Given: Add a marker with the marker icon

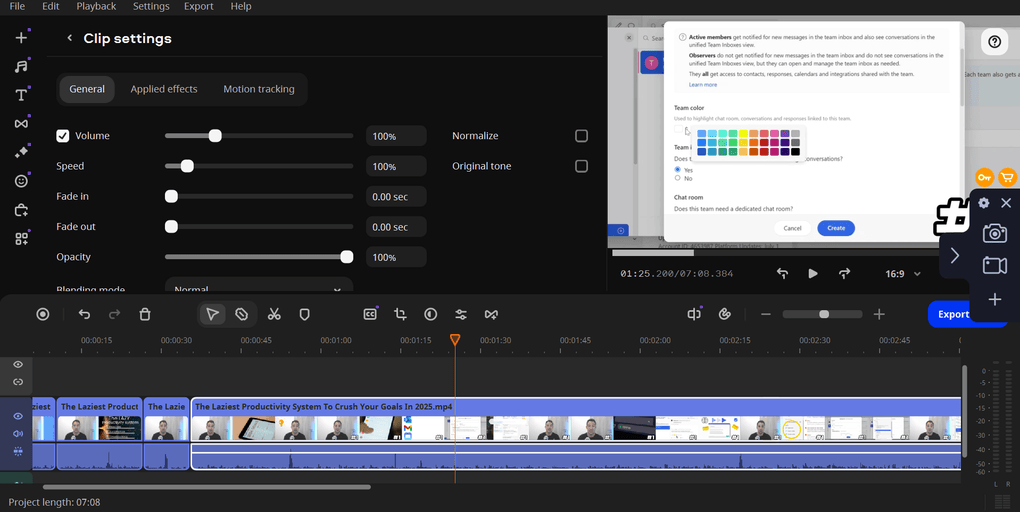Looking at the screenshot, I should (x=304, y=314).
